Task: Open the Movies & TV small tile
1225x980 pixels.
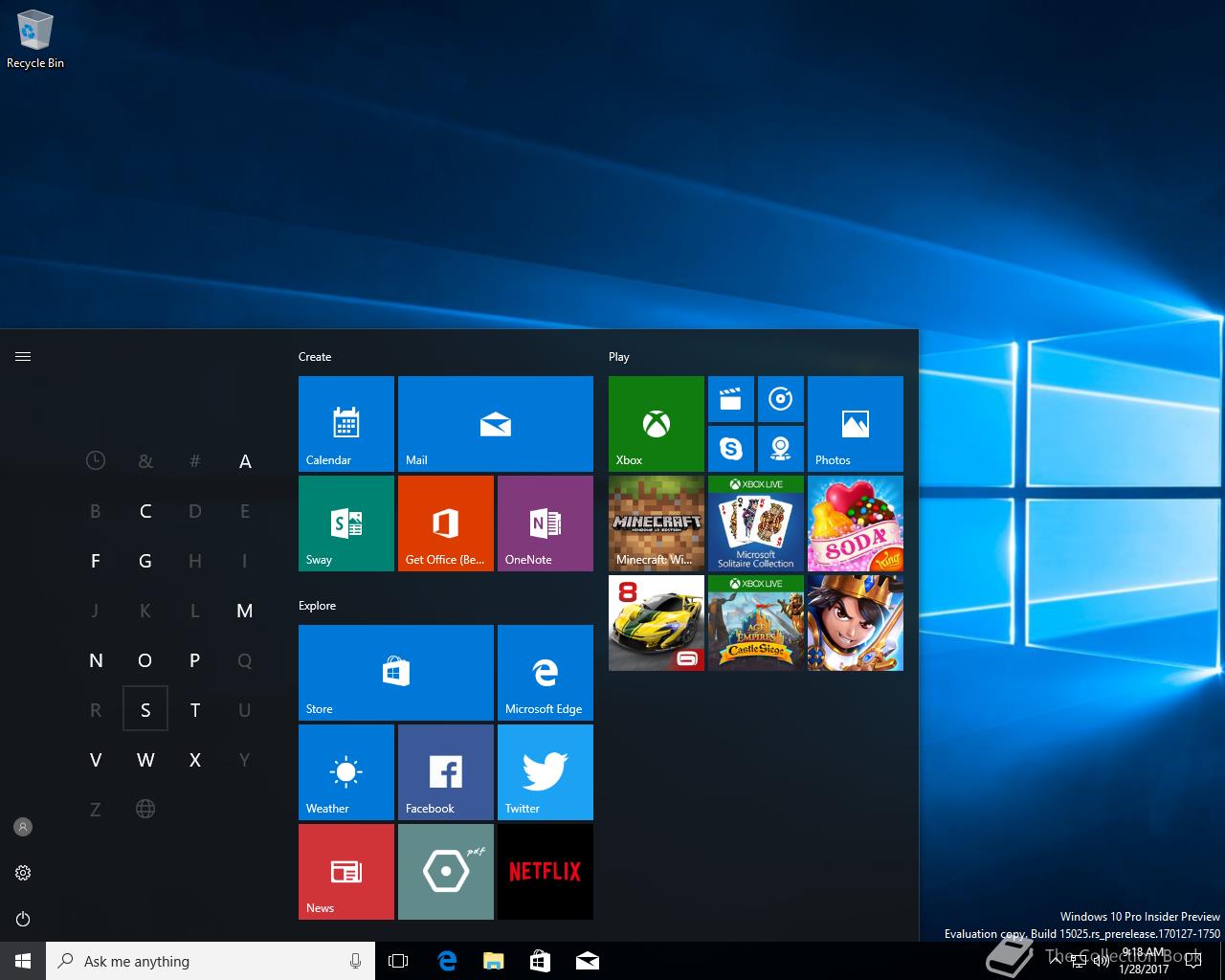Action: click(x=731, y=399)
